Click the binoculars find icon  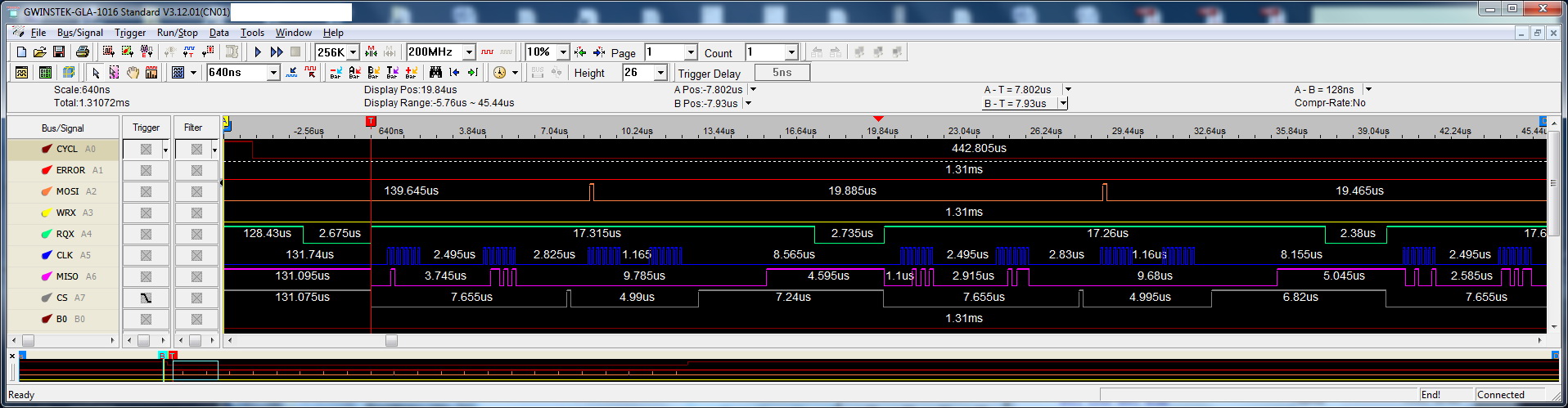click(x=435, y=73)
